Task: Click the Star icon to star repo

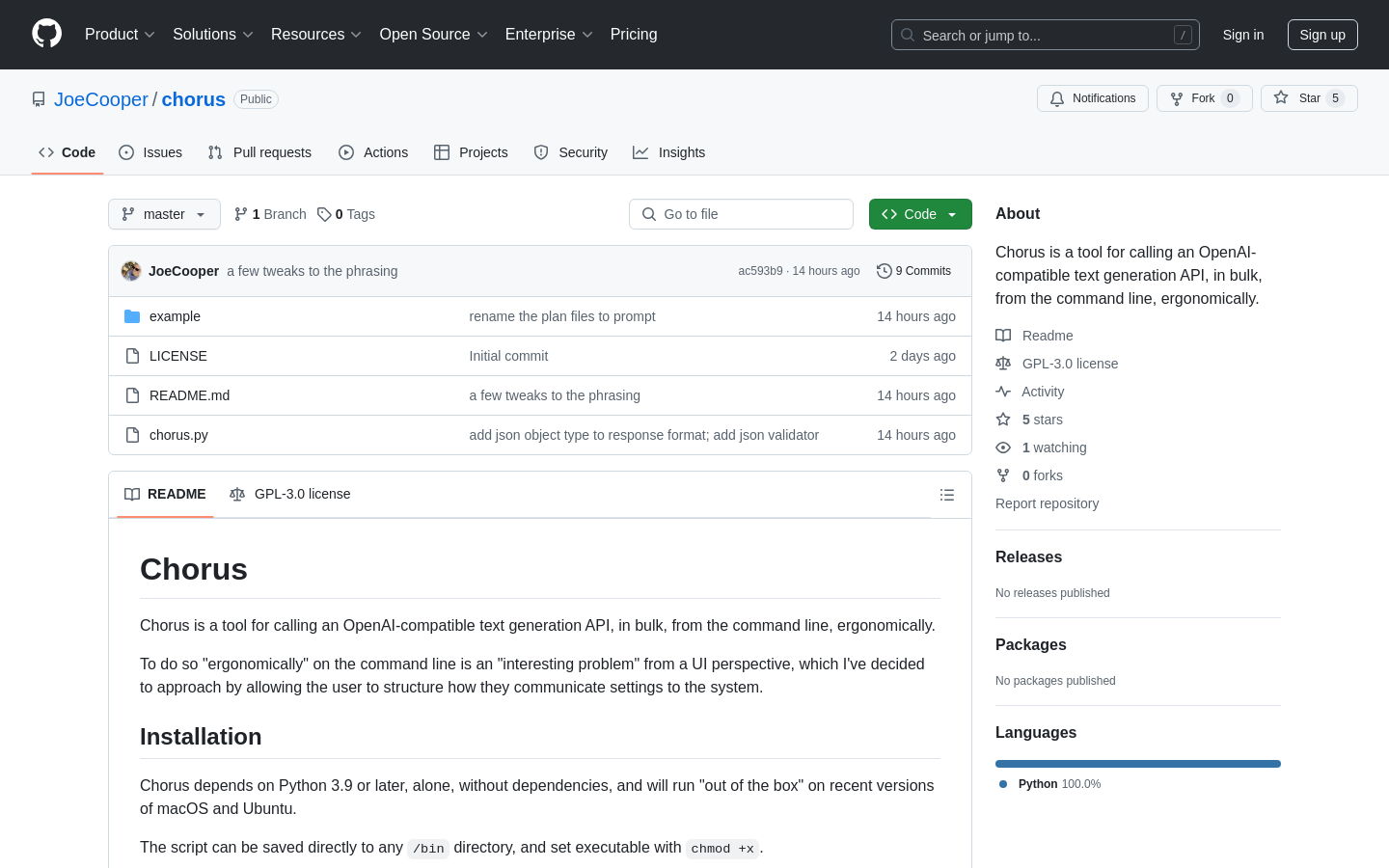Action: pos(1281,97)
